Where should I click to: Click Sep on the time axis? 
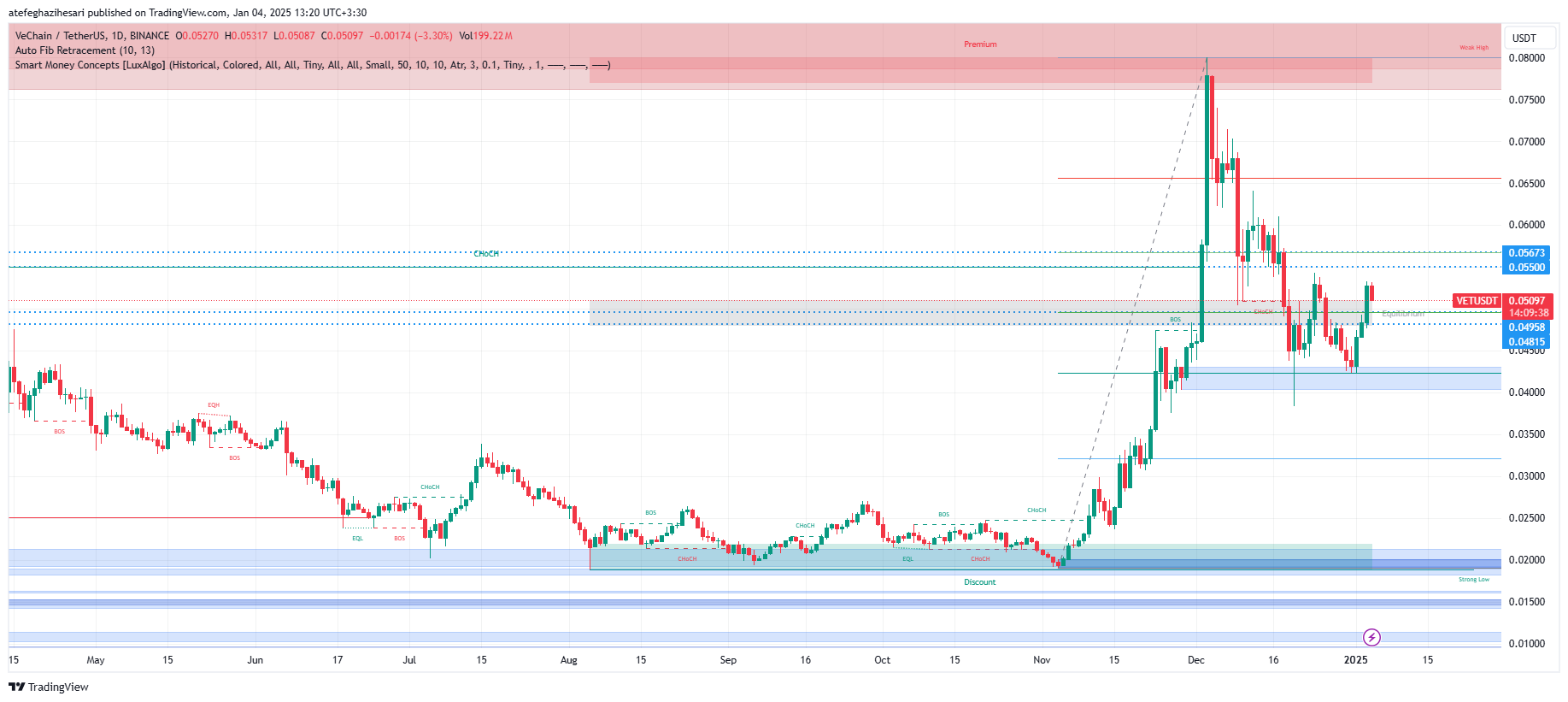coord(728,660)
